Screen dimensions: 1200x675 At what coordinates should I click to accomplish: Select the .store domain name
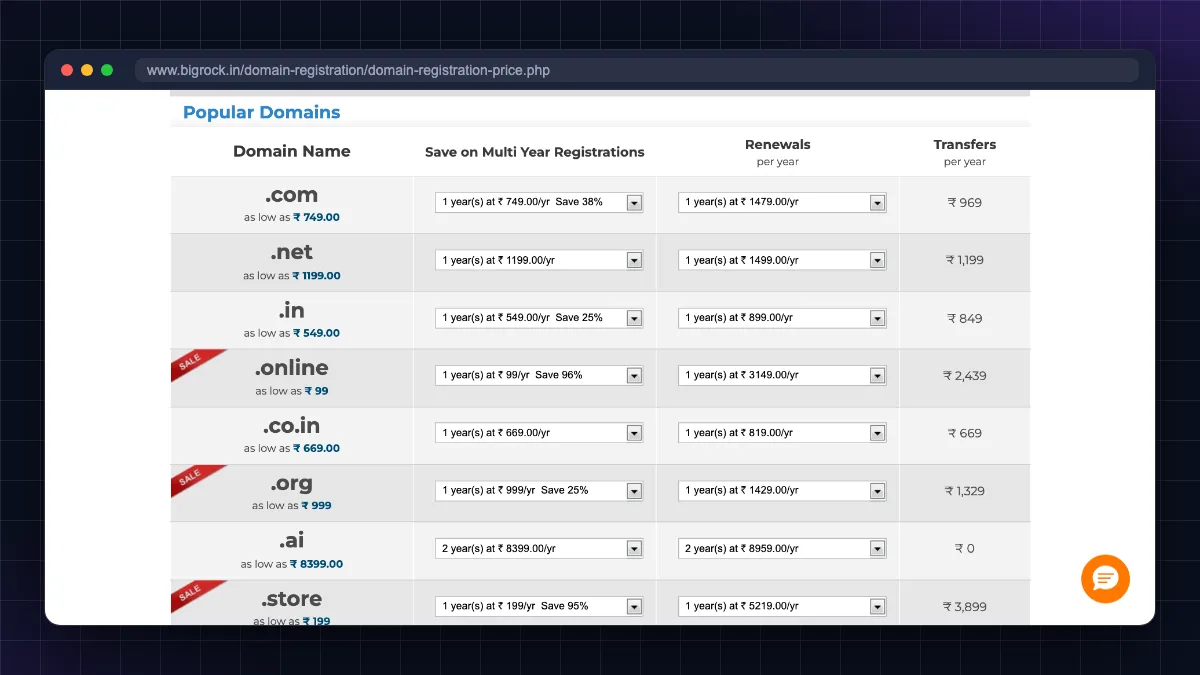coord(292,599)
